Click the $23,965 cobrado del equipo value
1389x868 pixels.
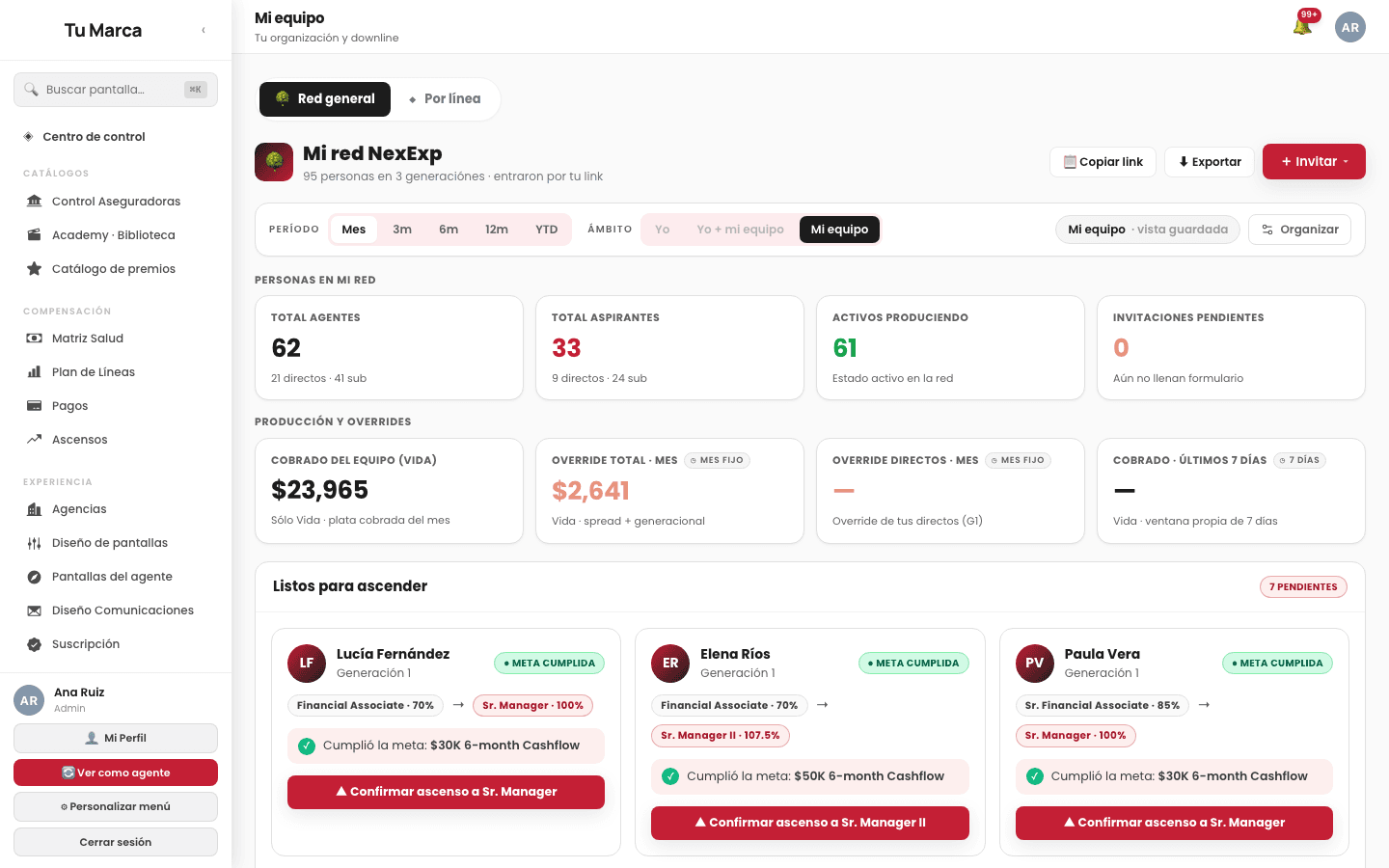319,490
